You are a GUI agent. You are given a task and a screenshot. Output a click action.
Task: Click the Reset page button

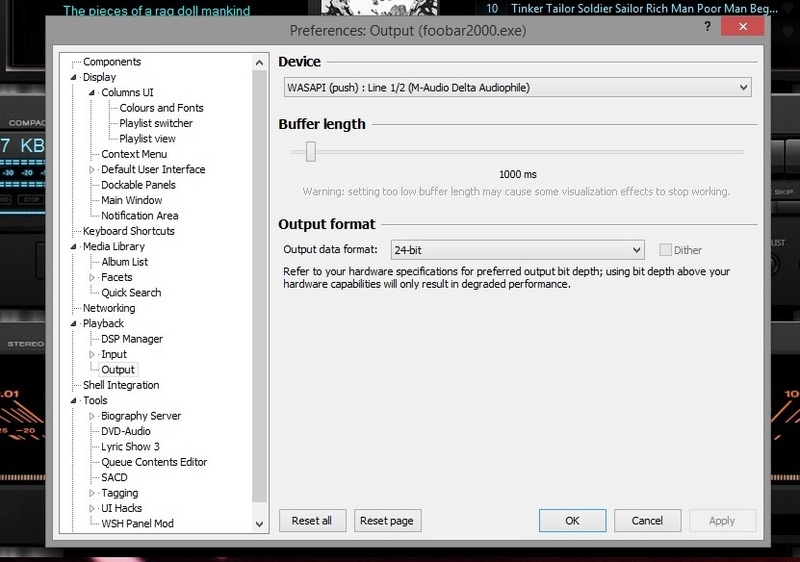pos(387,521)
